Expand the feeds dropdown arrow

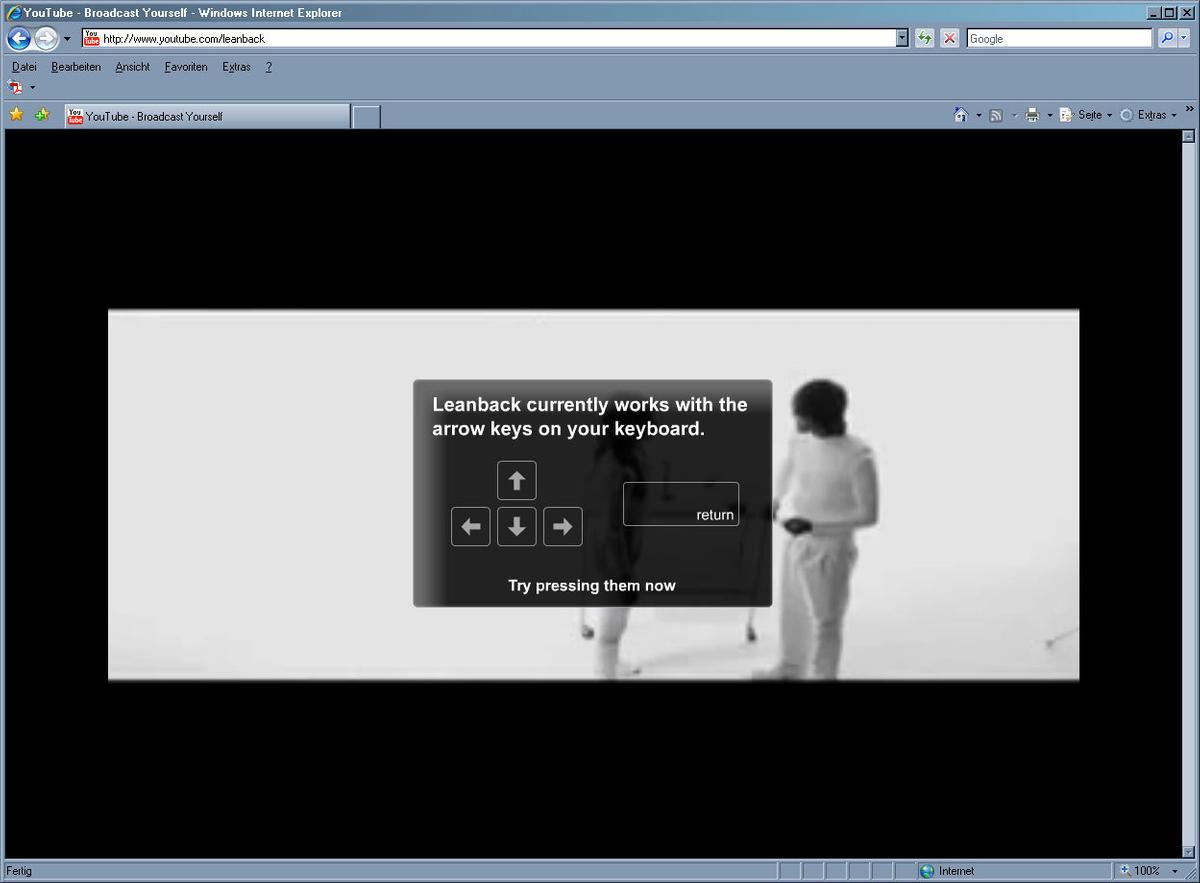click(1014, 115)
